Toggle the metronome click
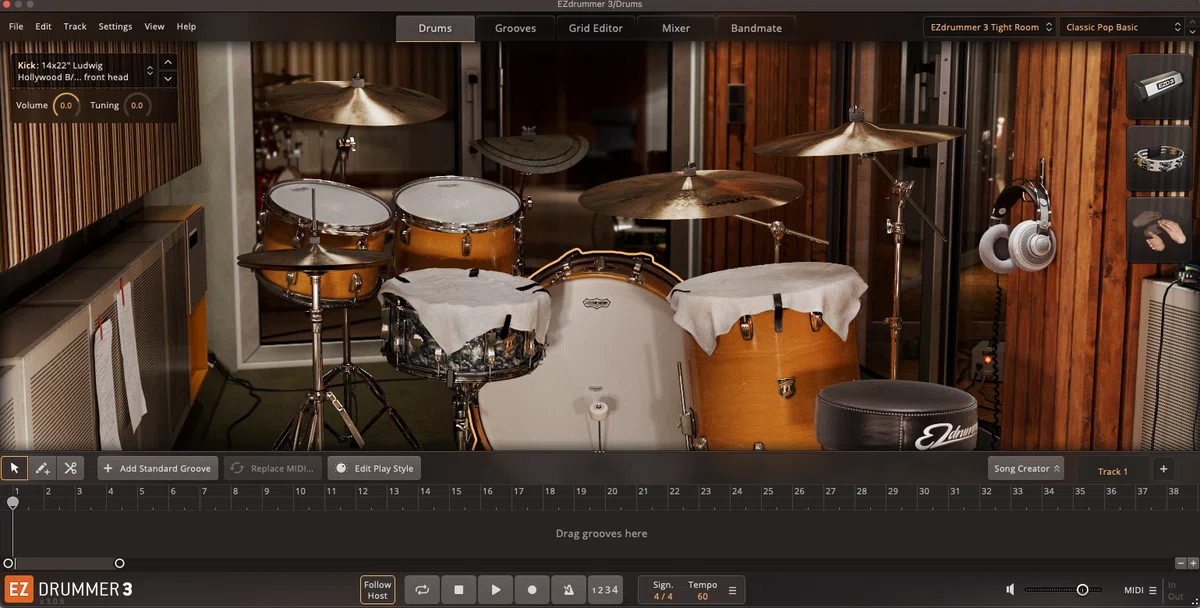The height and width of the screenshot is (608, 1200). 568,590
